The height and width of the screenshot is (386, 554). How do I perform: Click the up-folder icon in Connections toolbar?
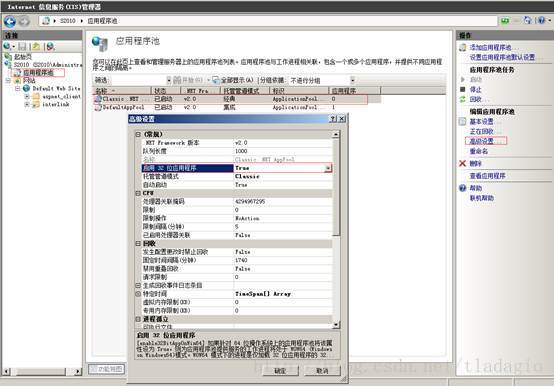tap(36, 46)
